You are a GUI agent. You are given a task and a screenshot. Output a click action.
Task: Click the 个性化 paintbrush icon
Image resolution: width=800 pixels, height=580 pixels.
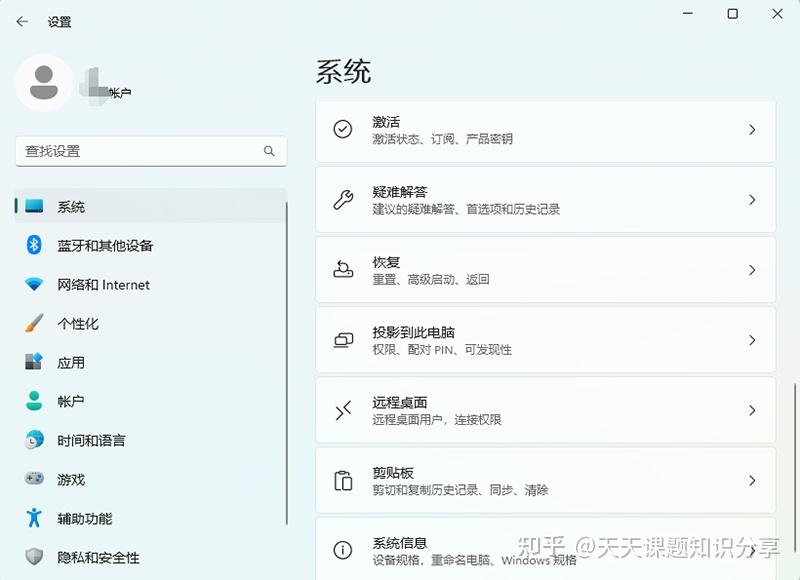[34, 323]
